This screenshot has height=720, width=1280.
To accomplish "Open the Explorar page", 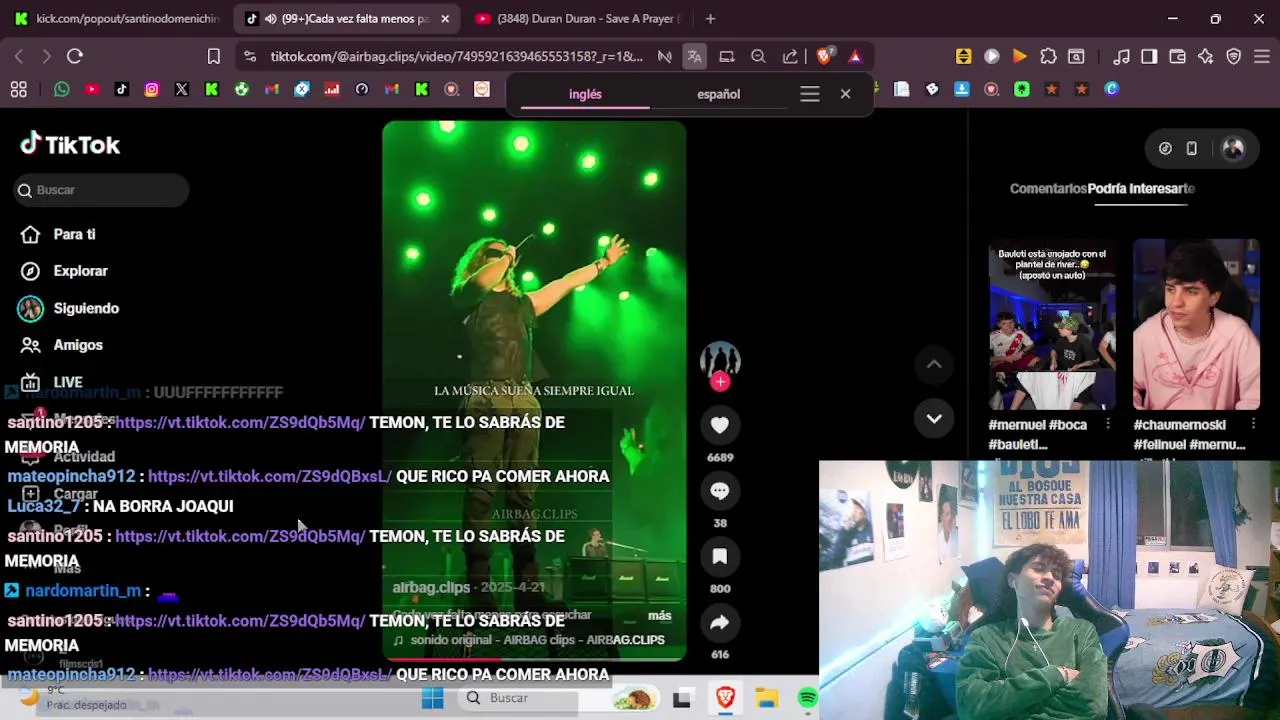I will [x=65, y=271].
